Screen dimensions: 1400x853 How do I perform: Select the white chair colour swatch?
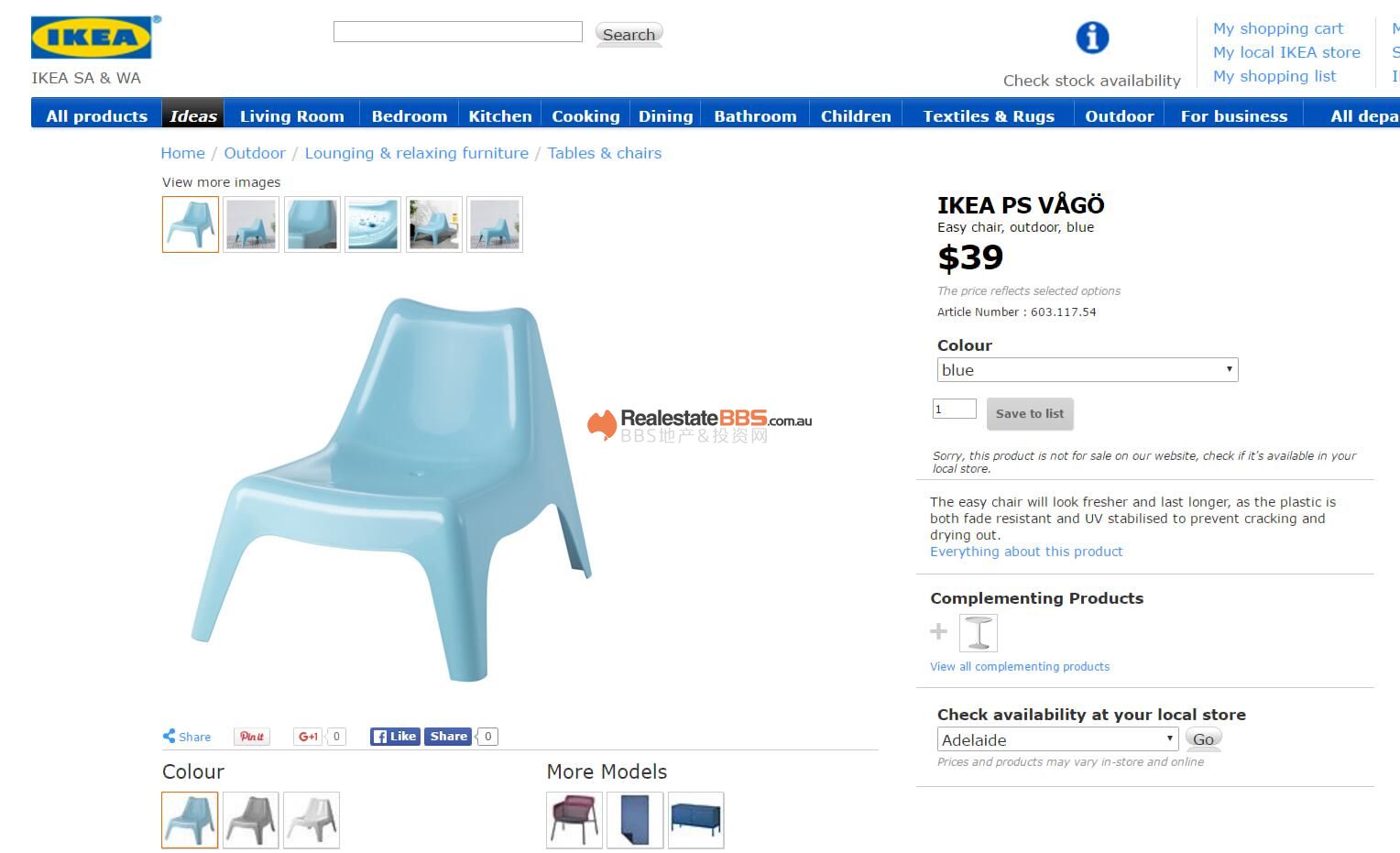tap(312, 820)
